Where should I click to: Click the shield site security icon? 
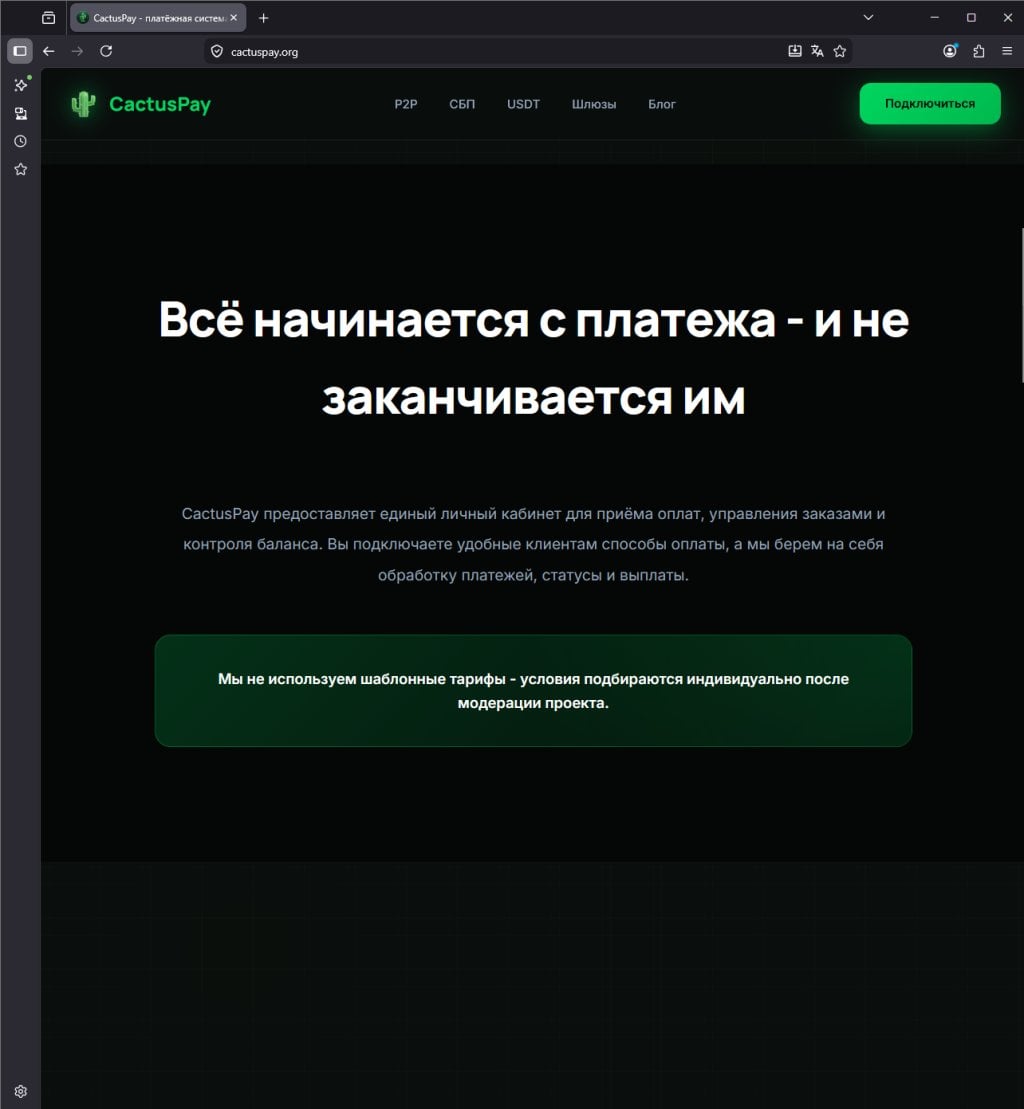click(x=217, y=51)
